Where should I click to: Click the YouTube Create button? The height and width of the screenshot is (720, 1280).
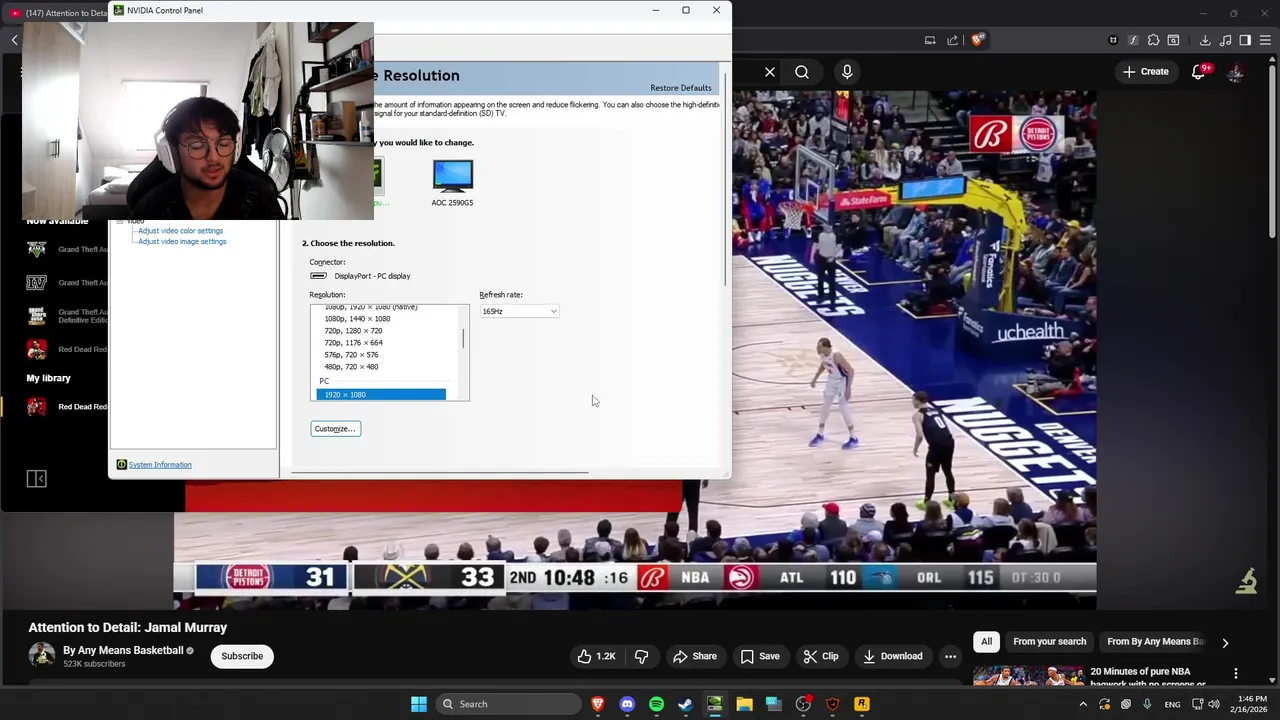click(1145, 72)
